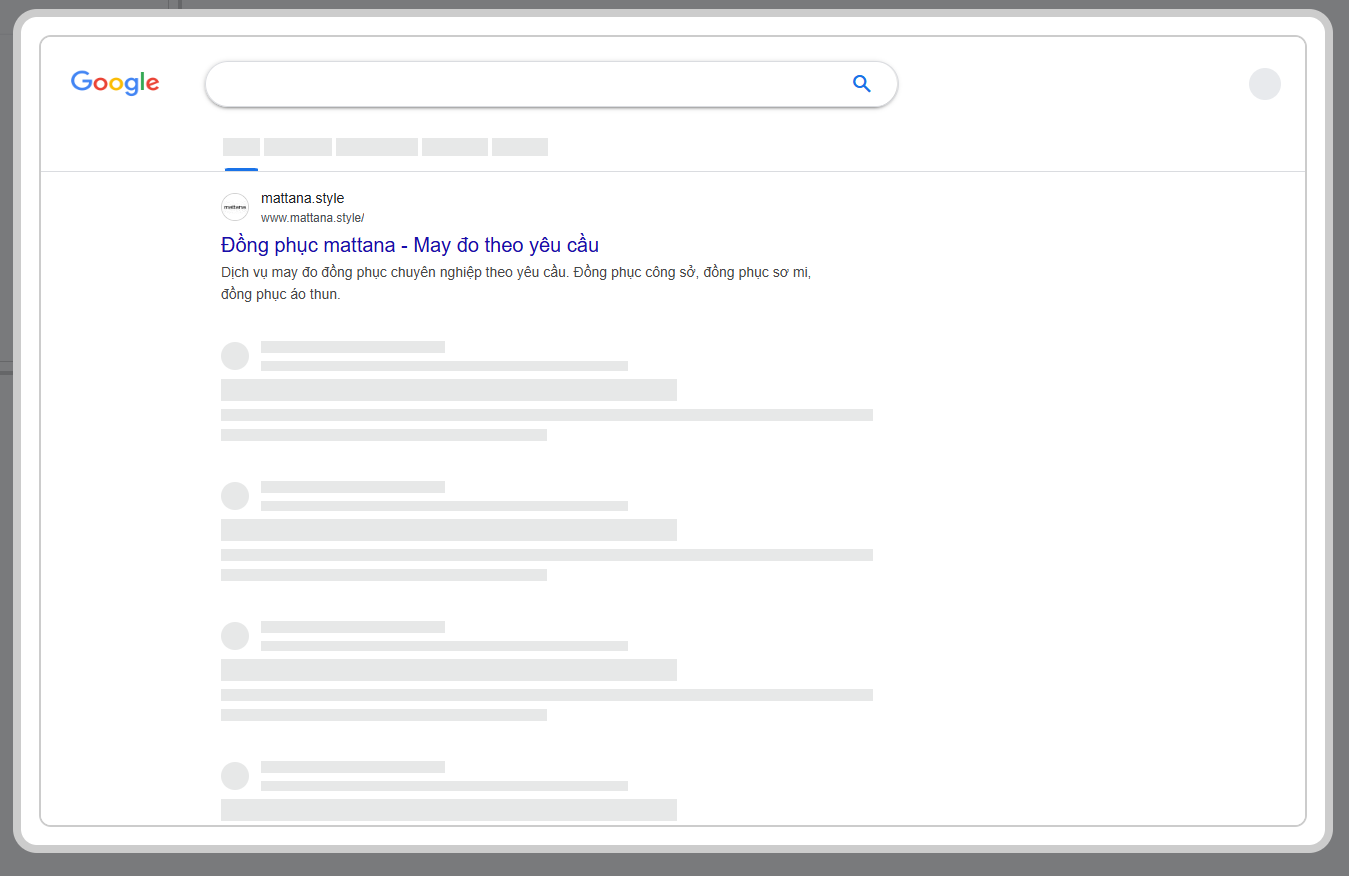Open the 'Đồng phục mattana - May đo theo yêu cầu' result
Image resolution: width=1349 pixels, height=876 pixels.
[x=410, y=245]
